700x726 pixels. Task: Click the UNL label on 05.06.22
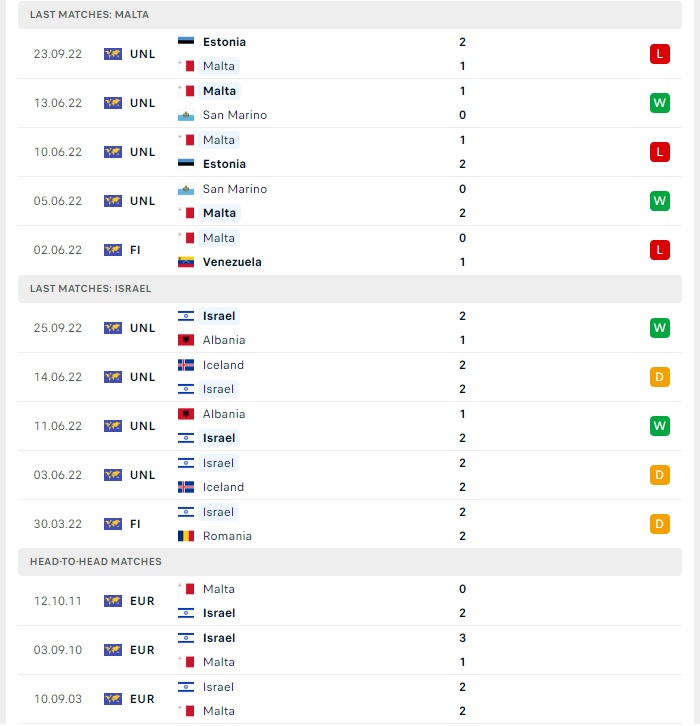click(142, 201)
